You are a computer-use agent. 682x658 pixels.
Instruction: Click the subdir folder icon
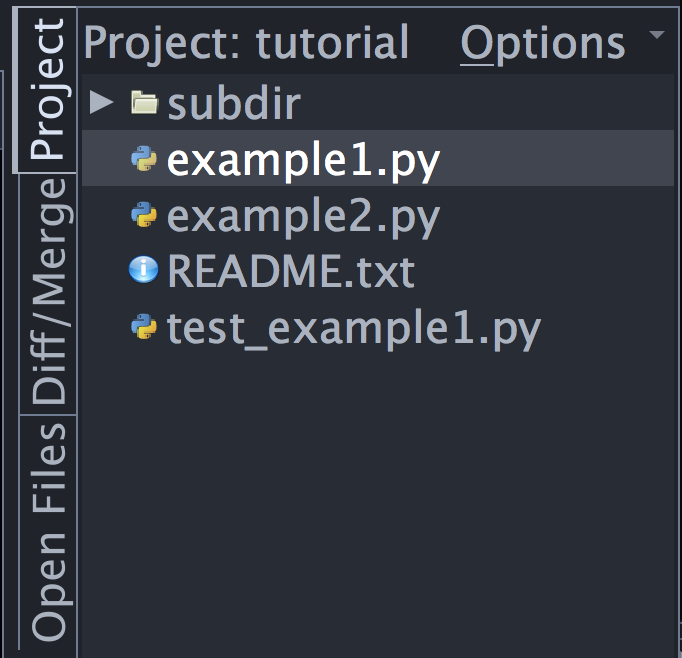coord(145,102)
